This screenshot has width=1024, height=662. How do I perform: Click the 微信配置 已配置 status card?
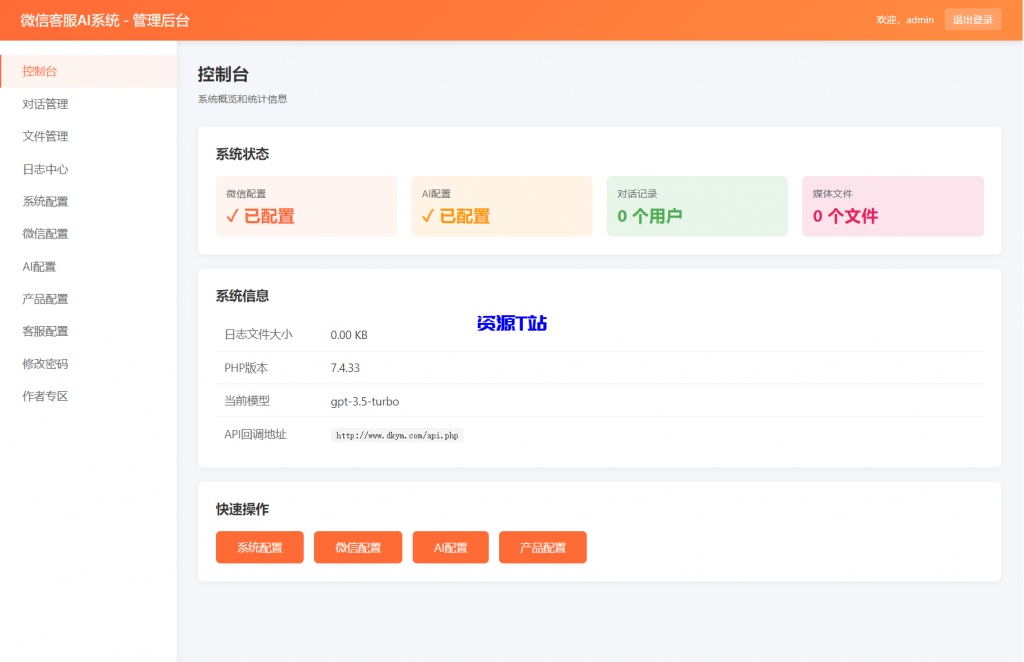(306, 206)
